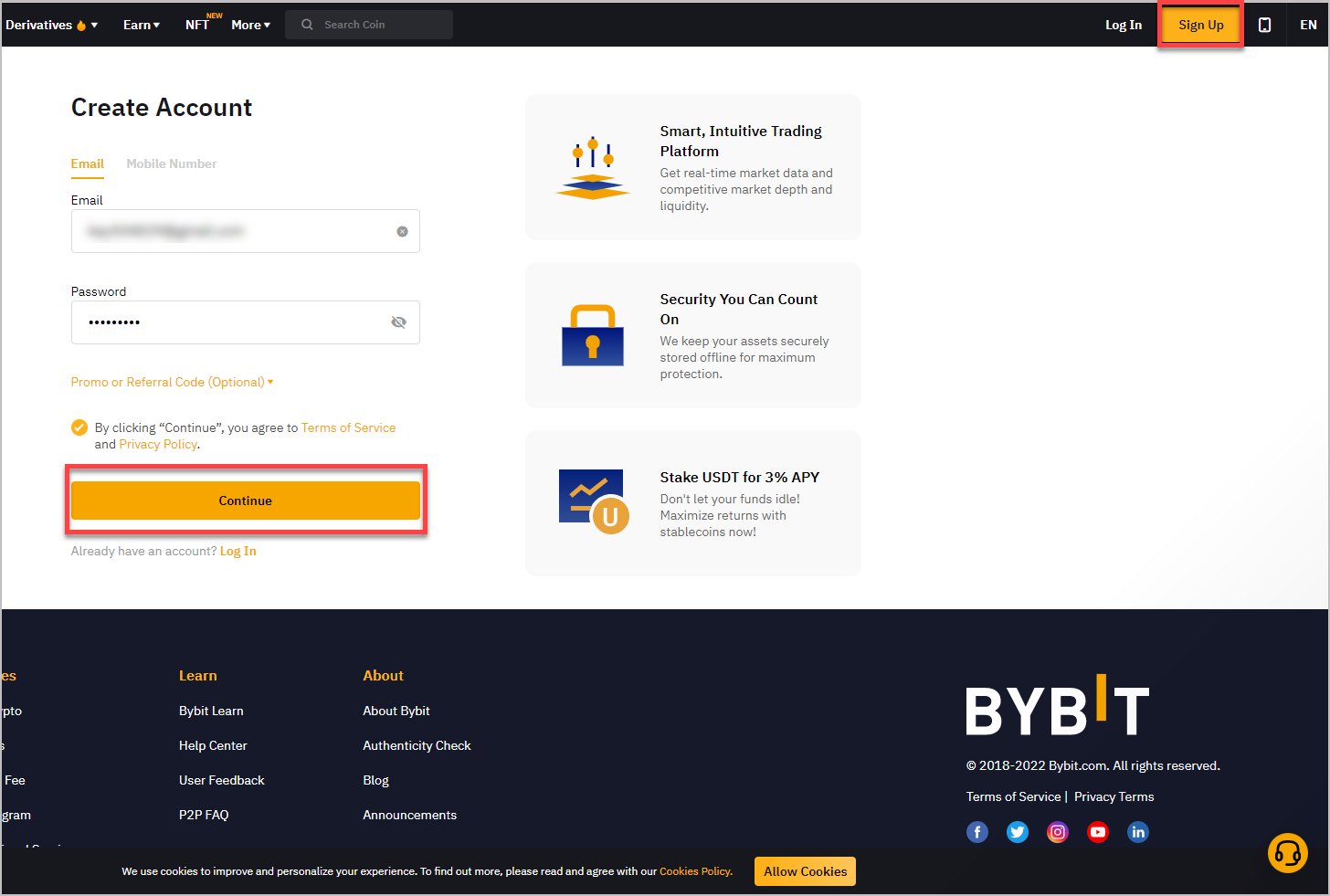1330x896 pixels.
Task: Open the Cookies Policy link
Action: [695, 871]
